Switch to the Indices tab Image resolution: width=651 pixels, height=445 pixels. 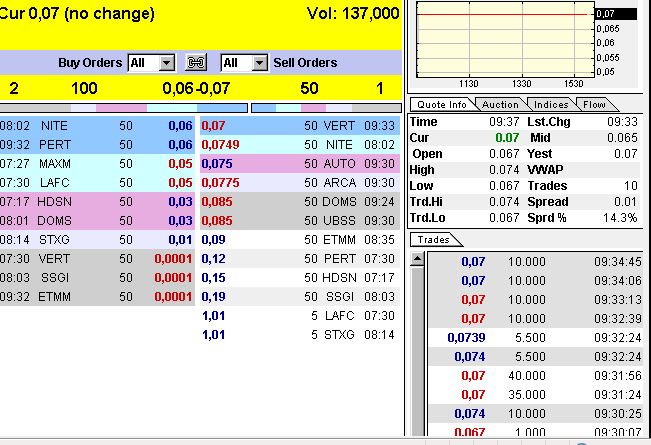pyautogui.click(x=551, y=104)
